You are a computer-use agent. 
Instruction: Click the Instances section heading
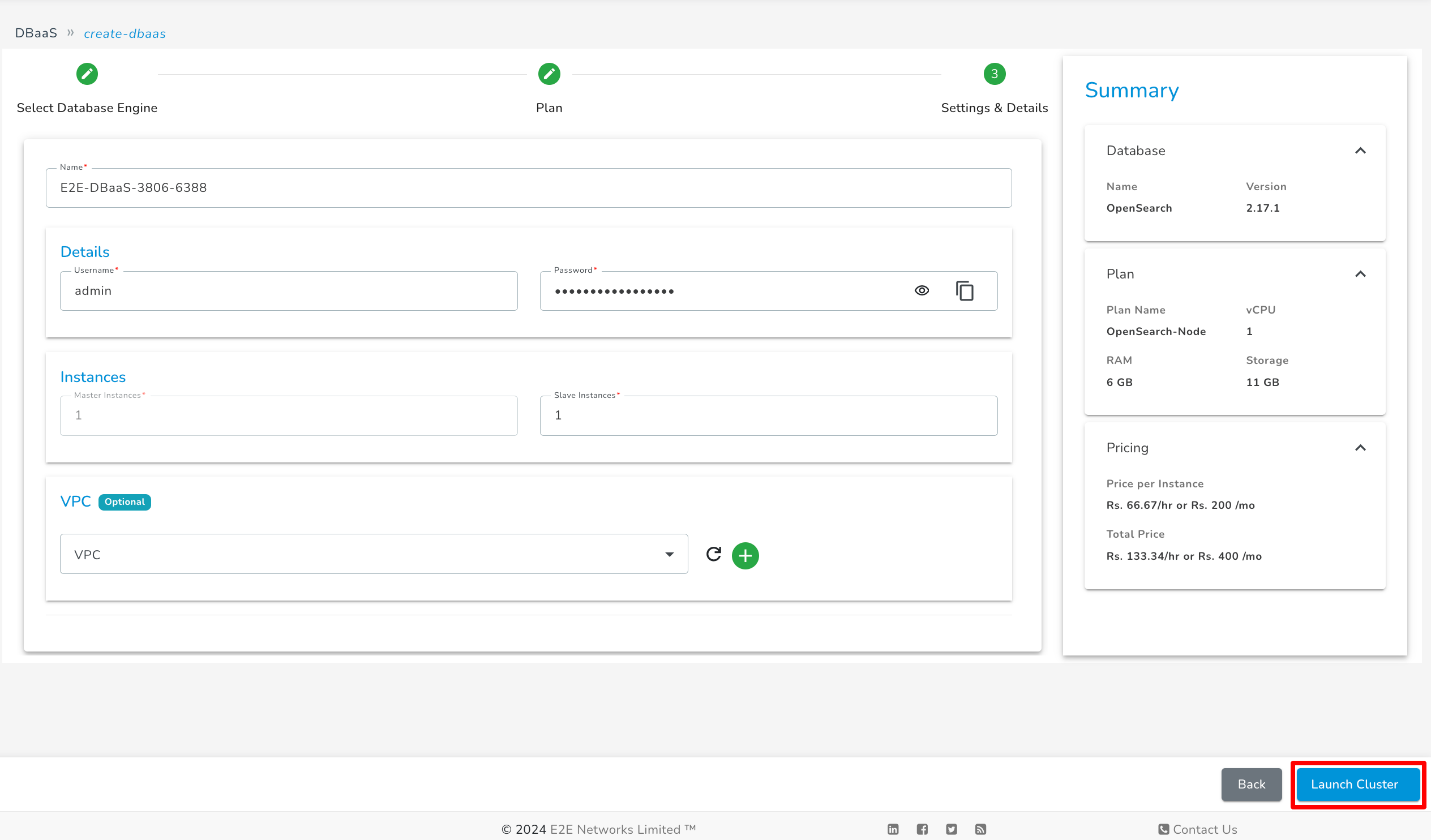93,377
